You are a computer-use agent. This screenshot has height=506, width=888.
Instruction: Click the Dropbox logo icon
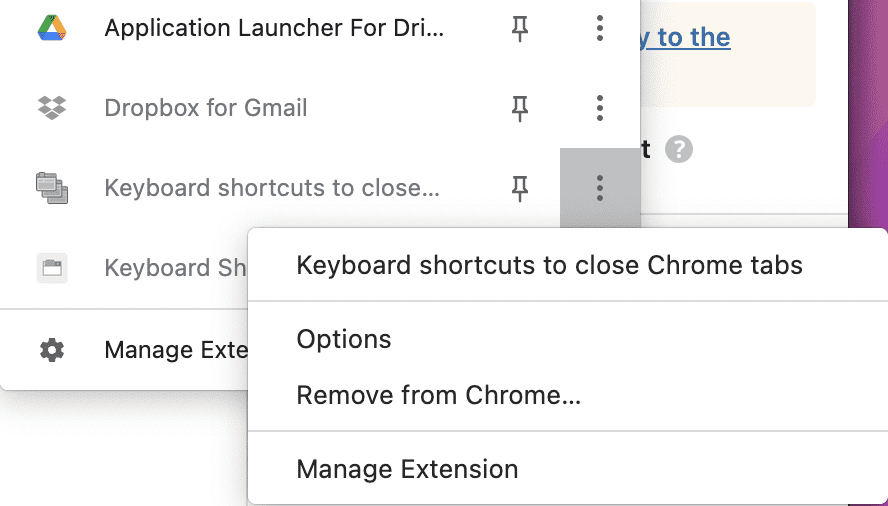52,108
